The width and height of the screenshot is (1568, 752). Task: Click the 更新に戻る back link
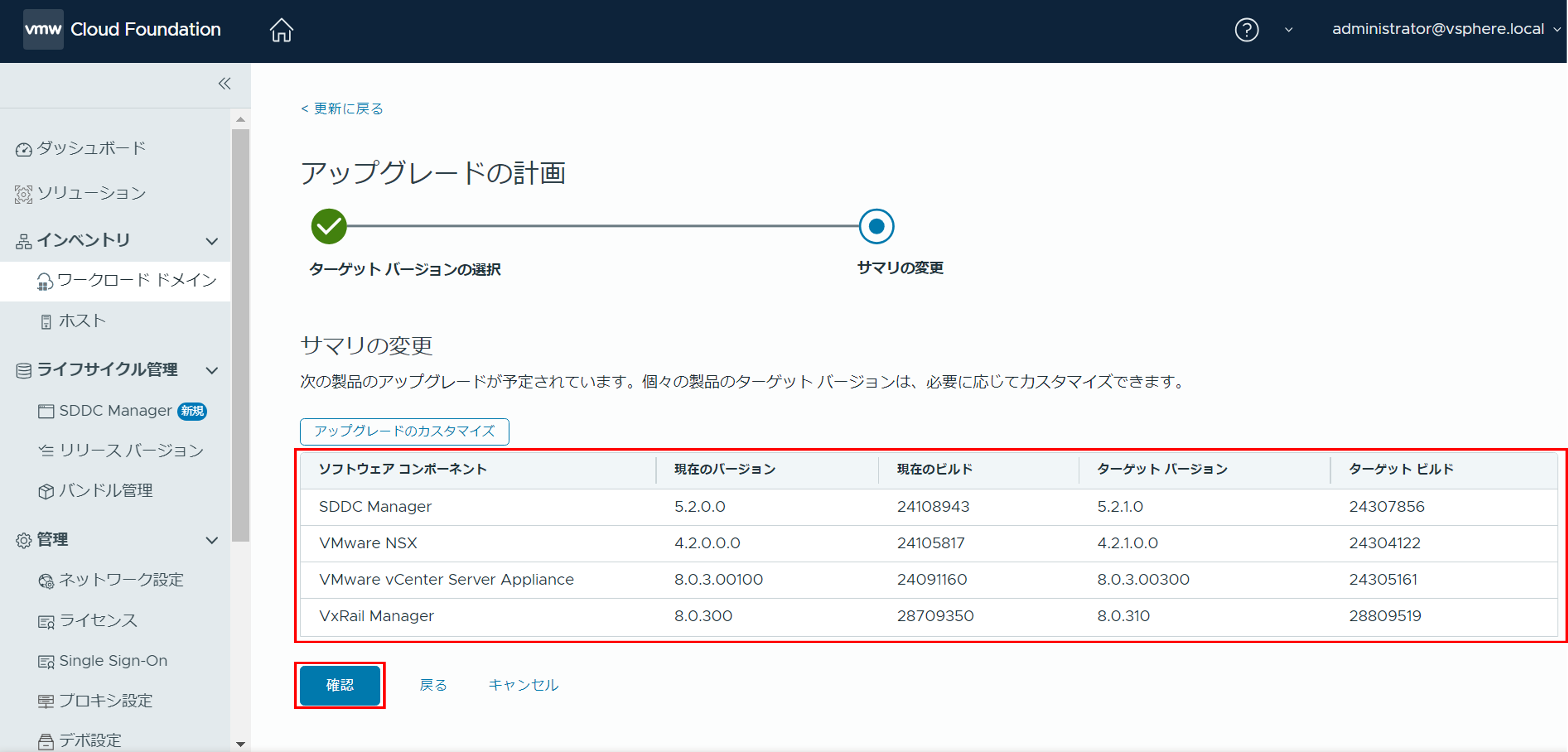(342, 108)
